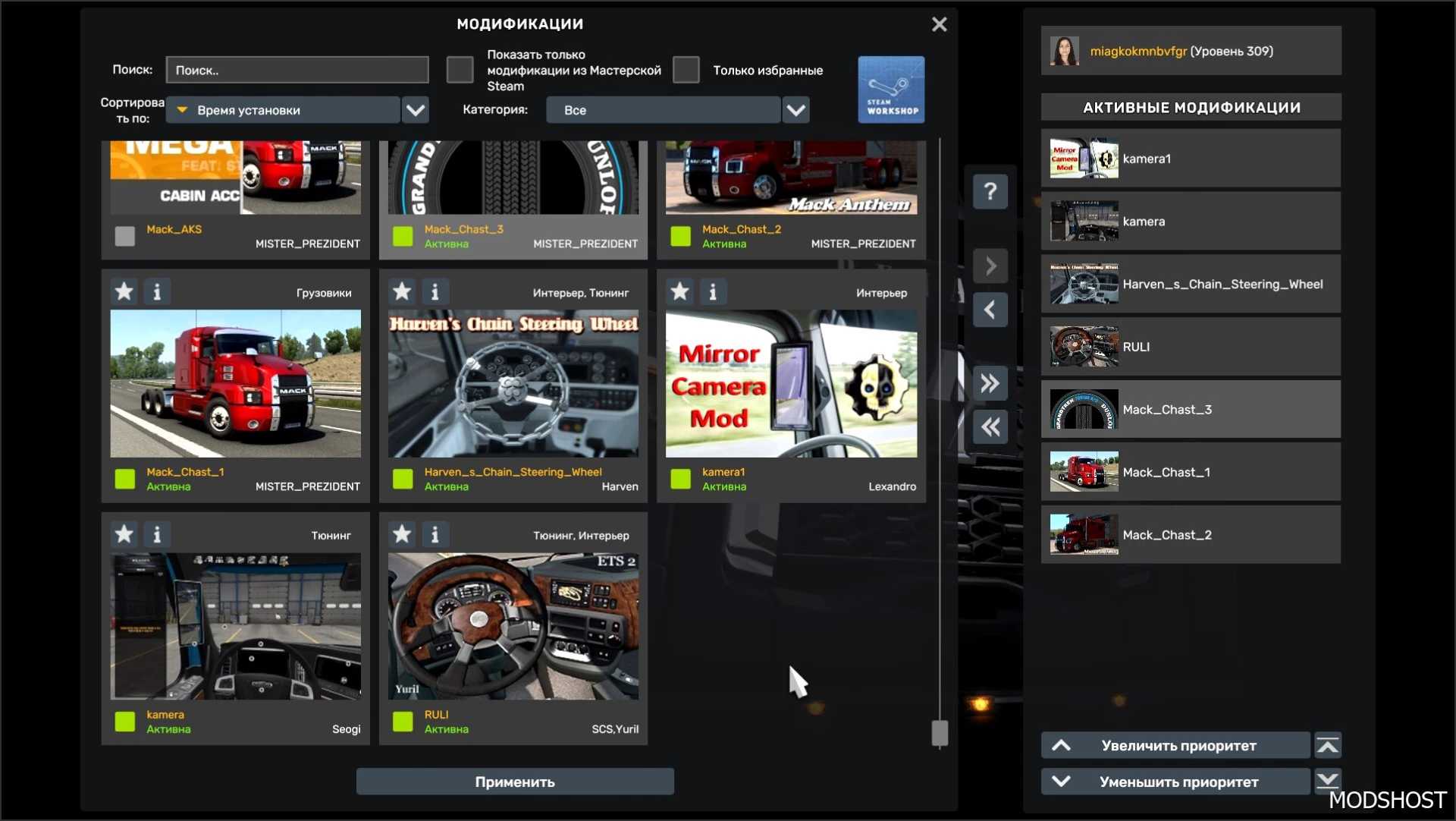Click single right arrow to activate mod

coord(990,266)
